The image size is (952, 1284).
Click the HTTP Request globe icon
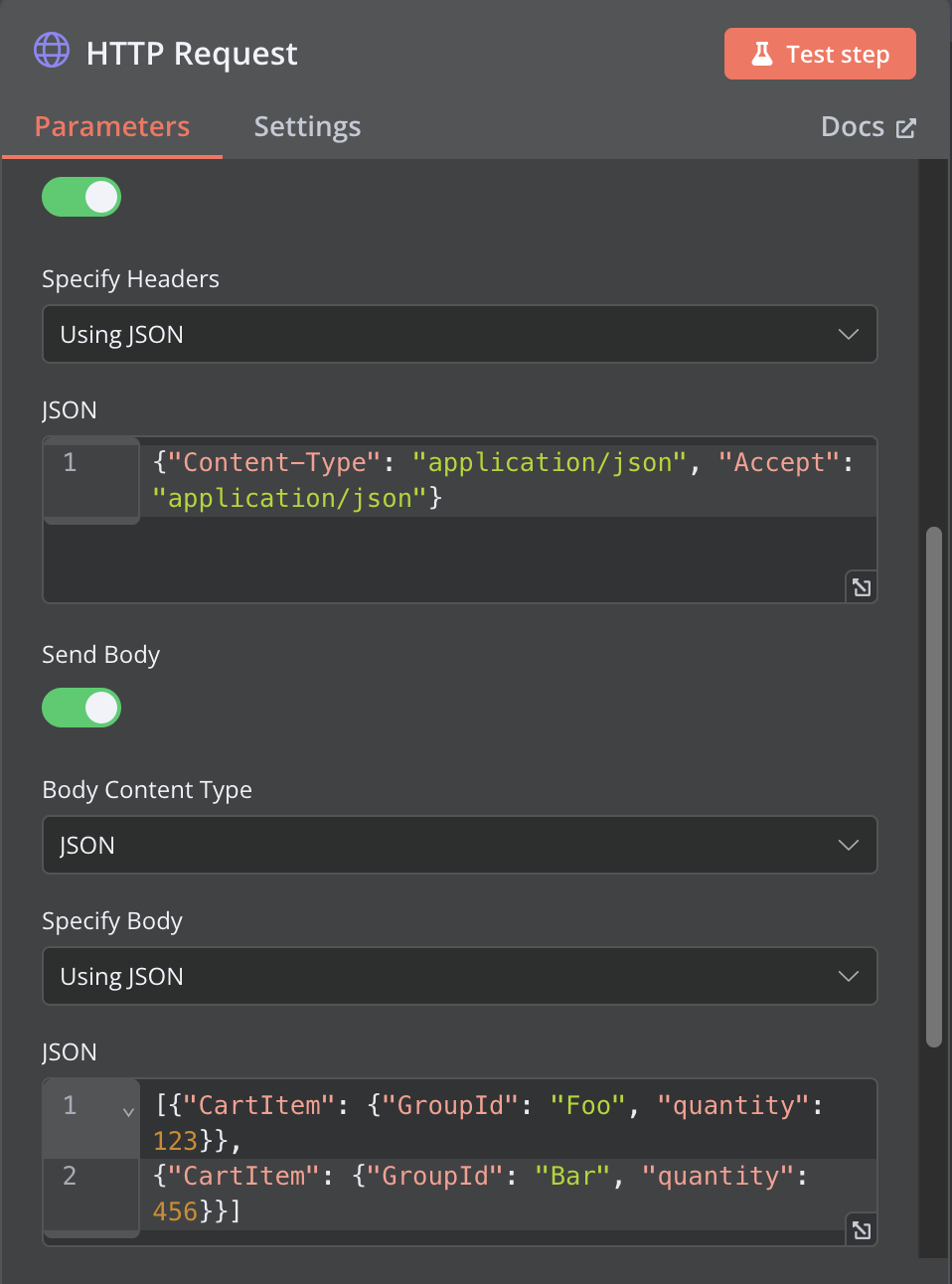(52, 50)
